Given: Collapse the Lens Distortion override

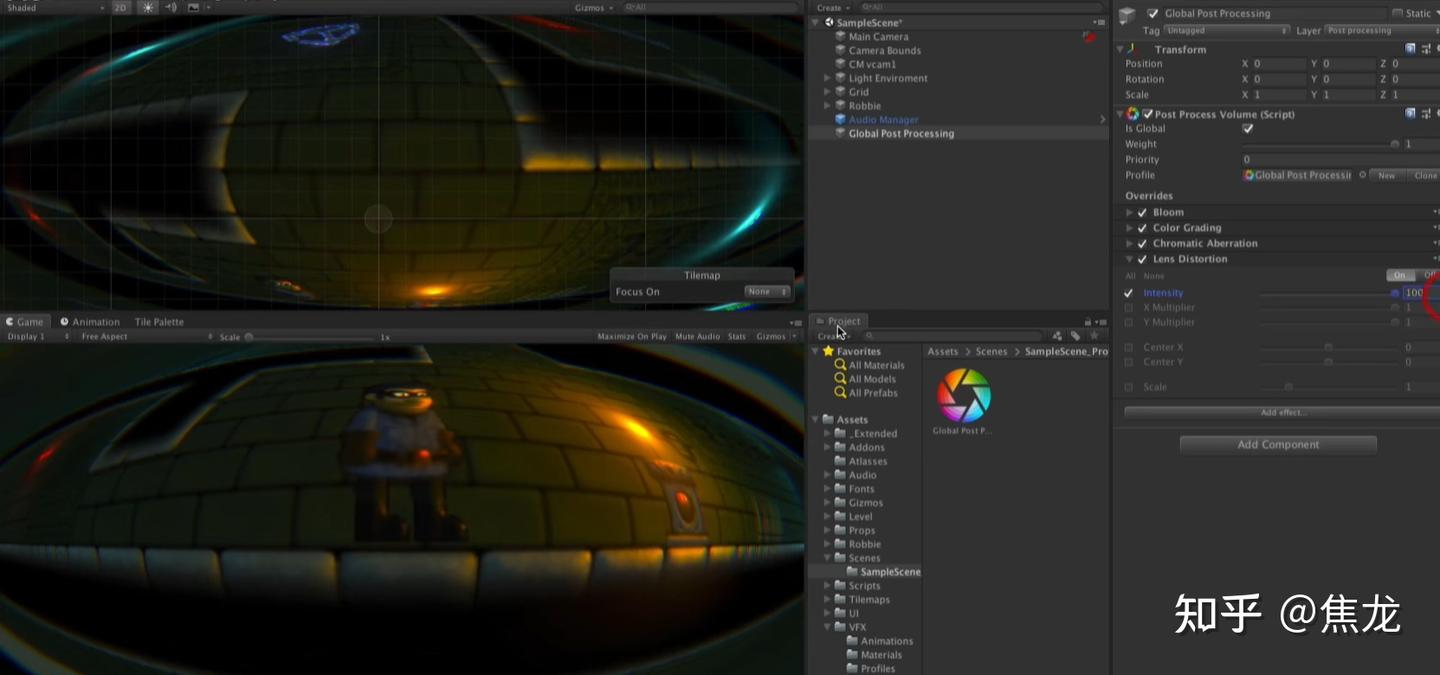Looking at the screenshot, I should [x=1129, y=258].
